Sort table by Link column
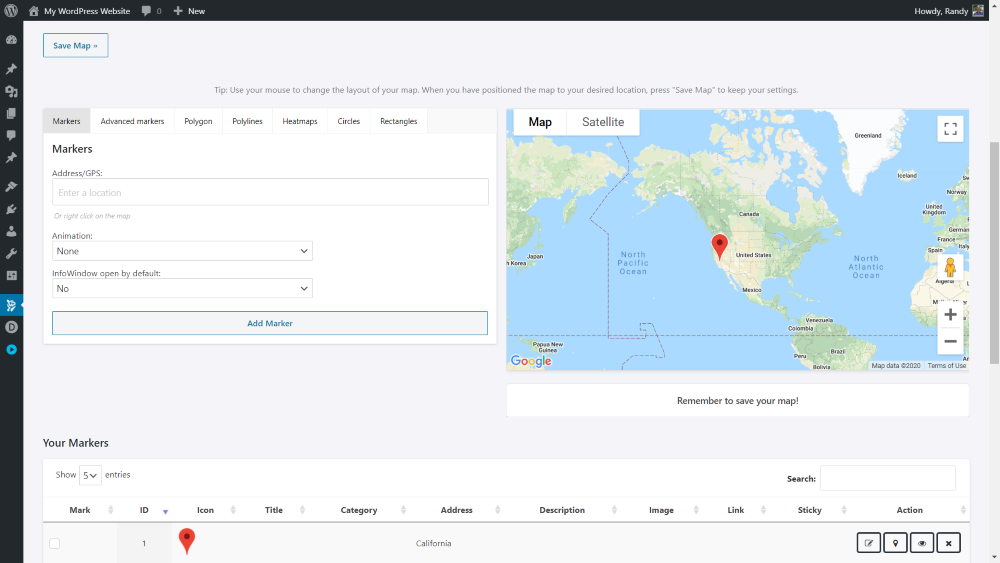 pos(735,510)
